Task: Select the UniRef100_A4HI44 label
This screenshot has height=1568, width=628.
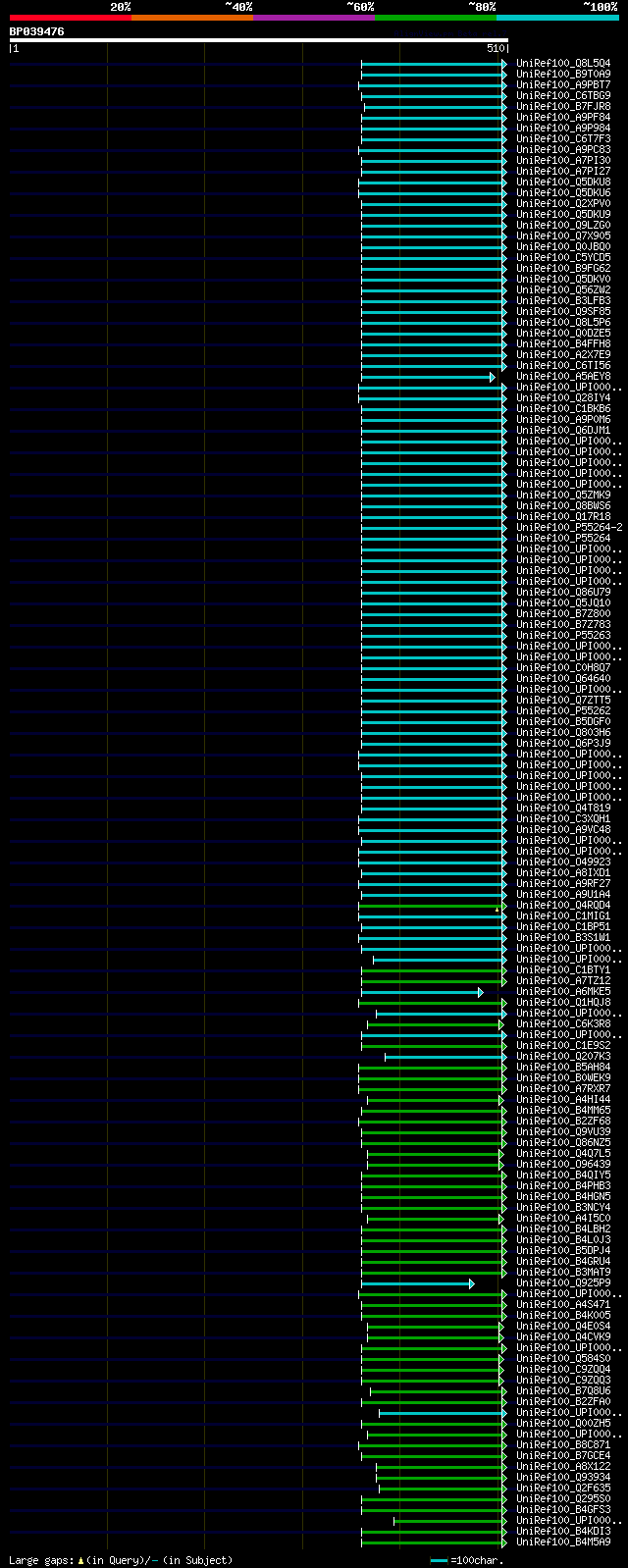Action: pyautogui.click(x=563, y=1100)
